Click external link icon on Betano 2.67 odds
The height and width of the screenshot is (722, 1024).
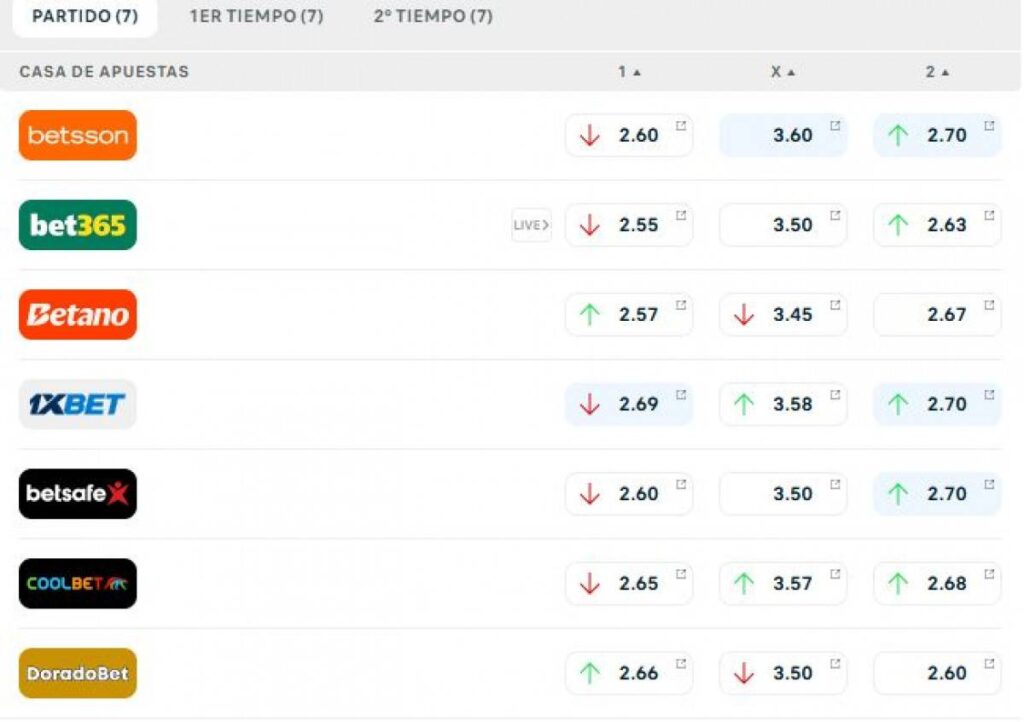tap(989, 305)
